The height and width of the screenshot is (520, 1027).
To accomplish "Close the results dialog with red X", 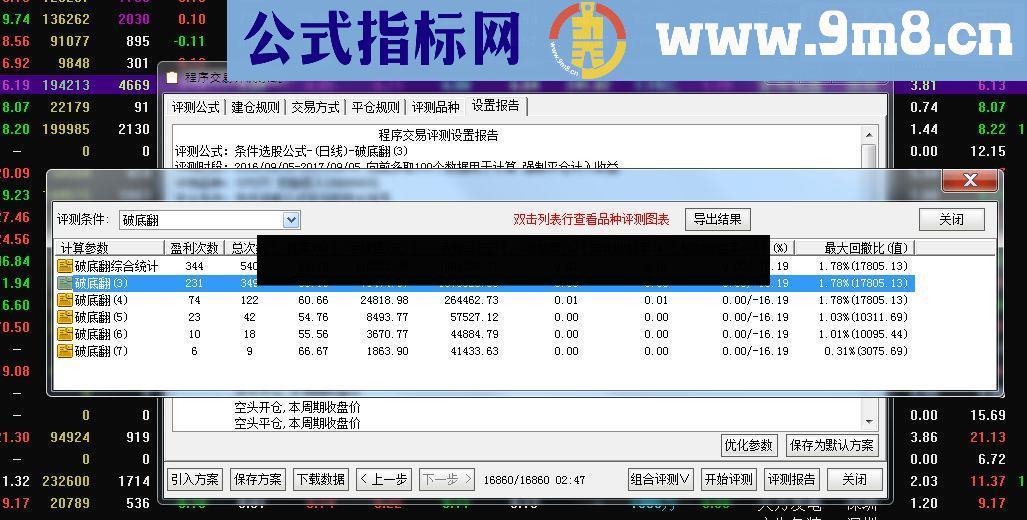I will (x=970, y=180).
